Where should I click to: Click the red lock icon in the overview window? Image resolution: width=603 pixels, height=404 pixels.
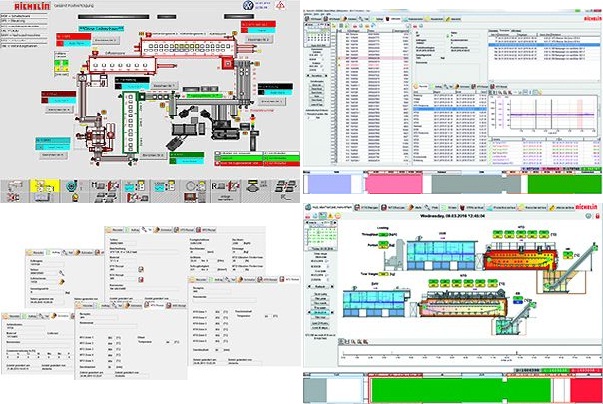[599, 216]
